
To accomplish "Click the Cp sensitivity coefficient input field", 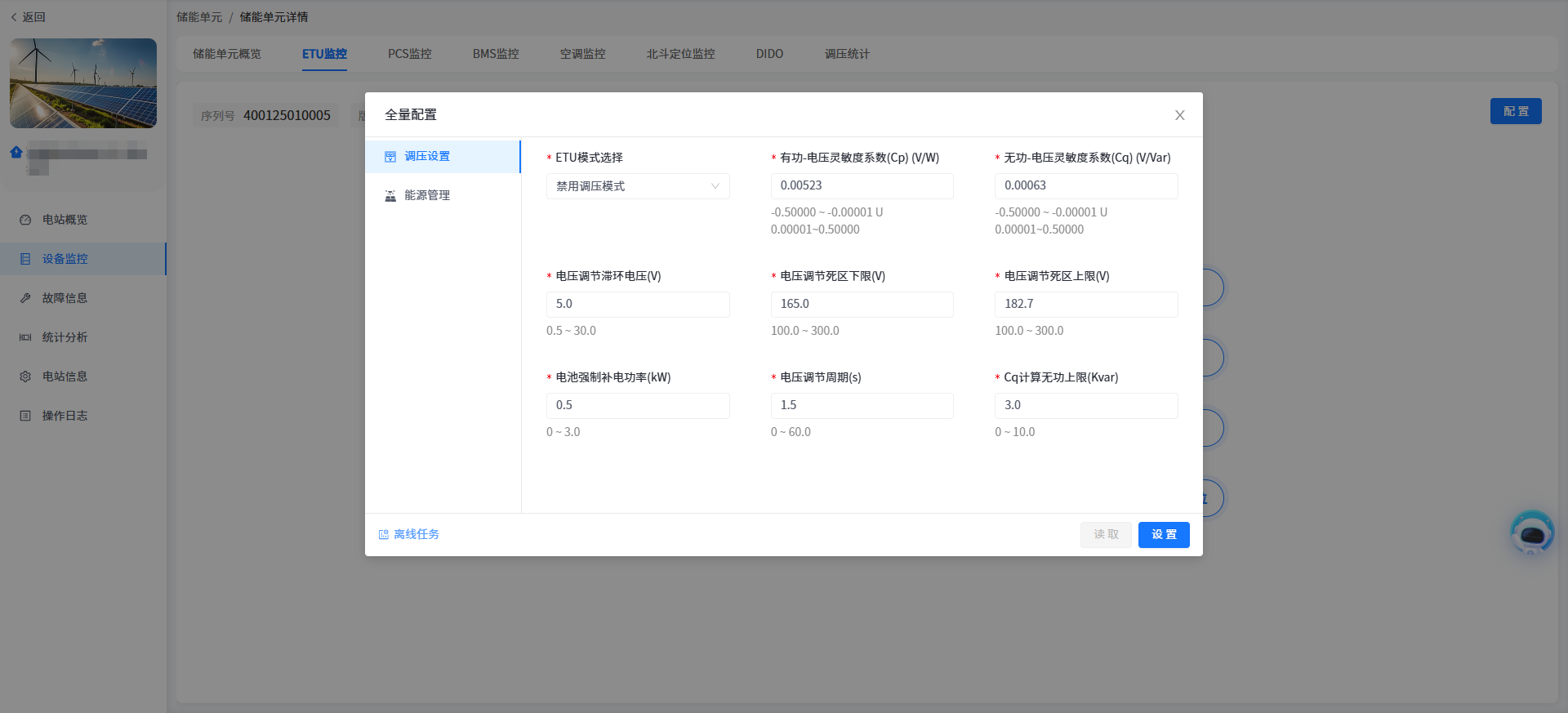I will [862, 186].
